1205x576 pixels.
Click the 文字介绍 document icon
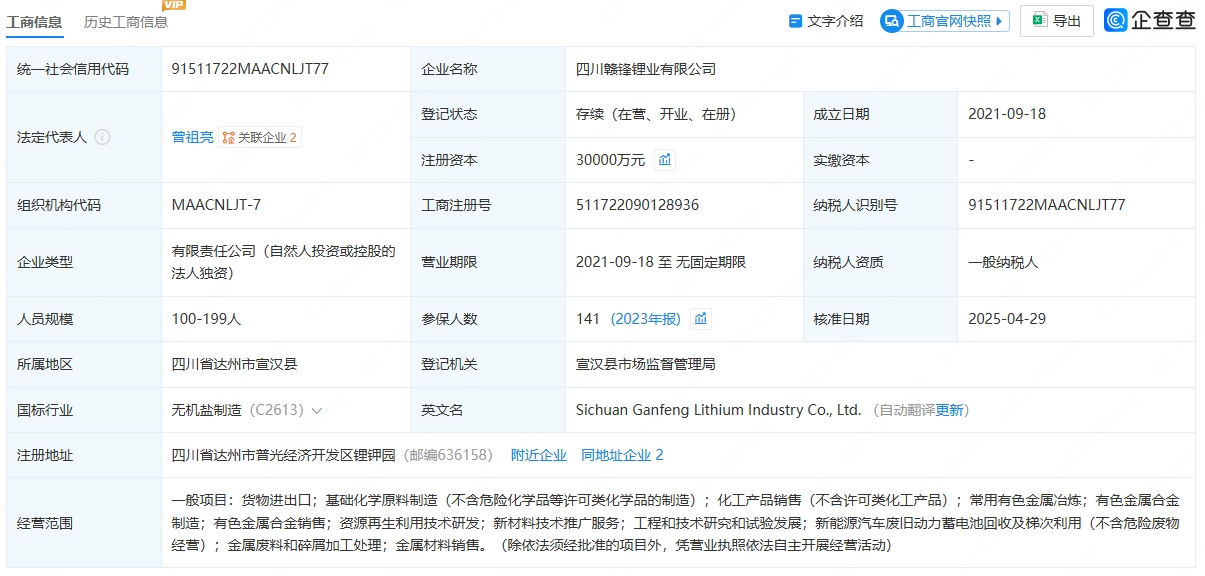[796, 21]
